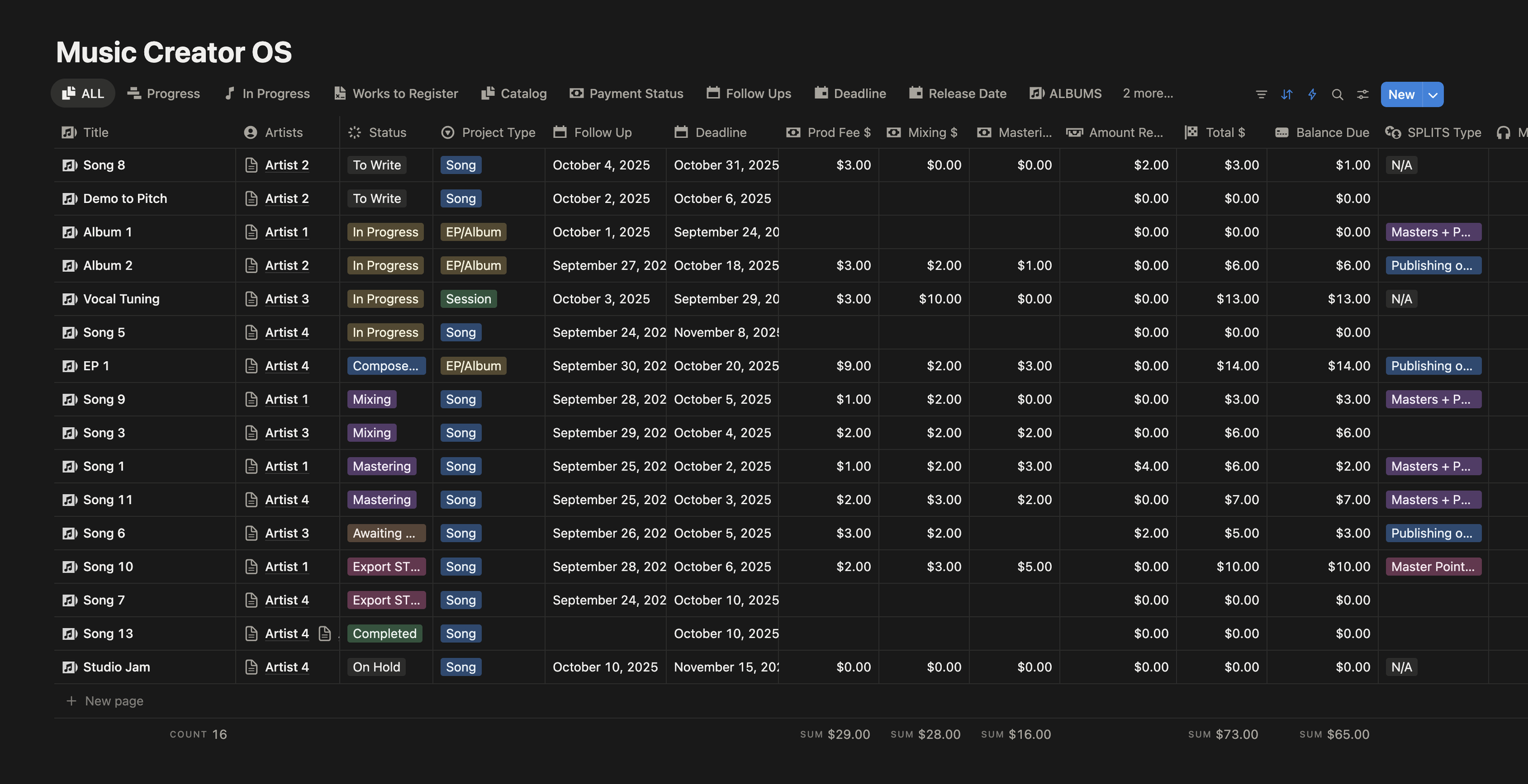Click the Session project type tag
Image resolution: width=1528 pixels, height=784 pixels.
pos(468,299)
